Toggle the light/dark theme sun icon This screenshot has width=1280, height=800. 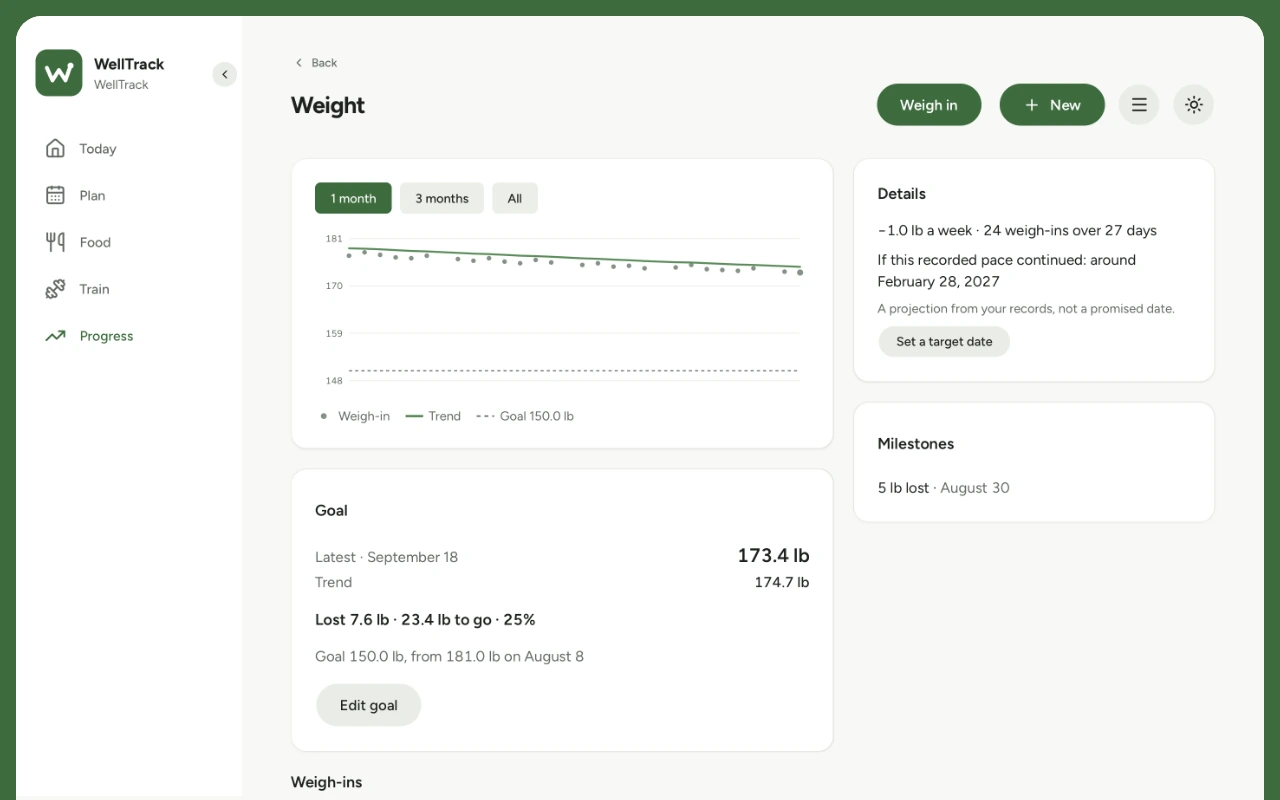[1193, 105]
